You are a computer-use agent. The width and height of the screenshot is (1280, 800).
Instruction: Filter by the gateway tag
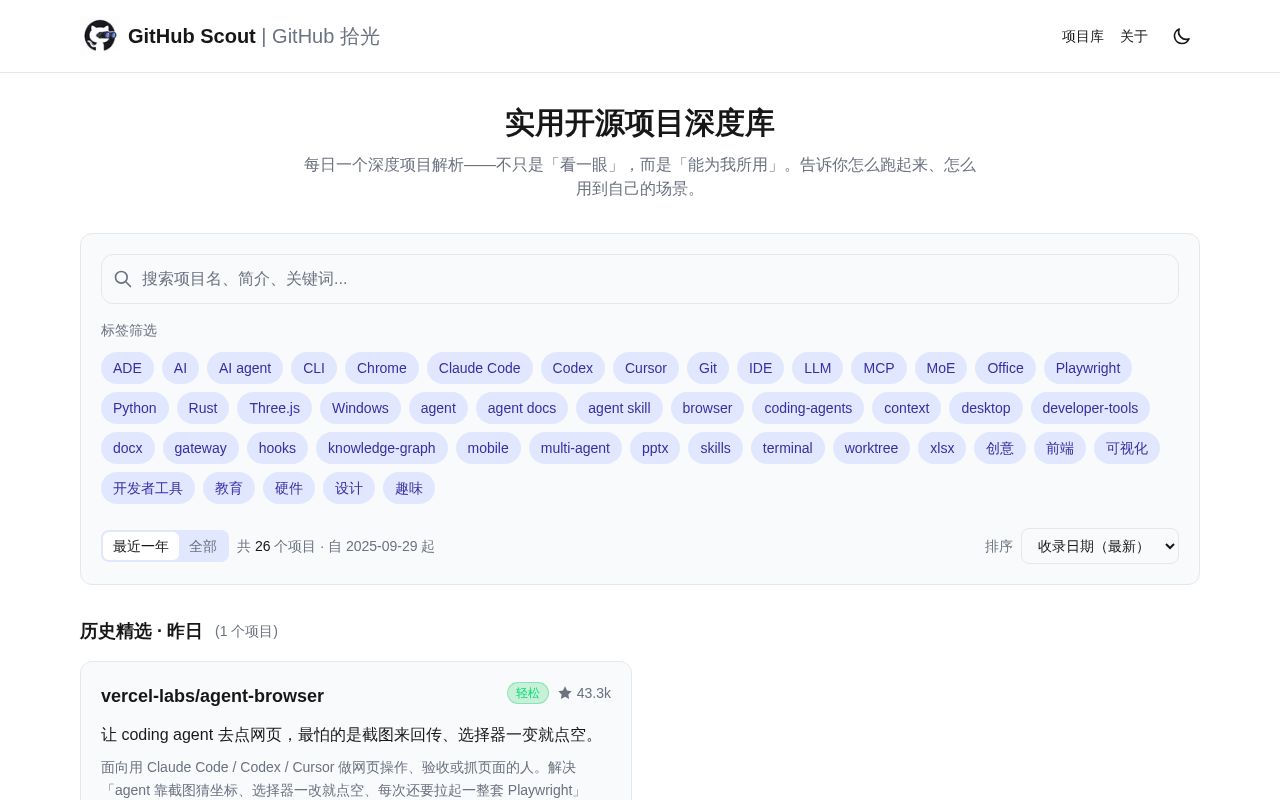(x=201, y=448)
